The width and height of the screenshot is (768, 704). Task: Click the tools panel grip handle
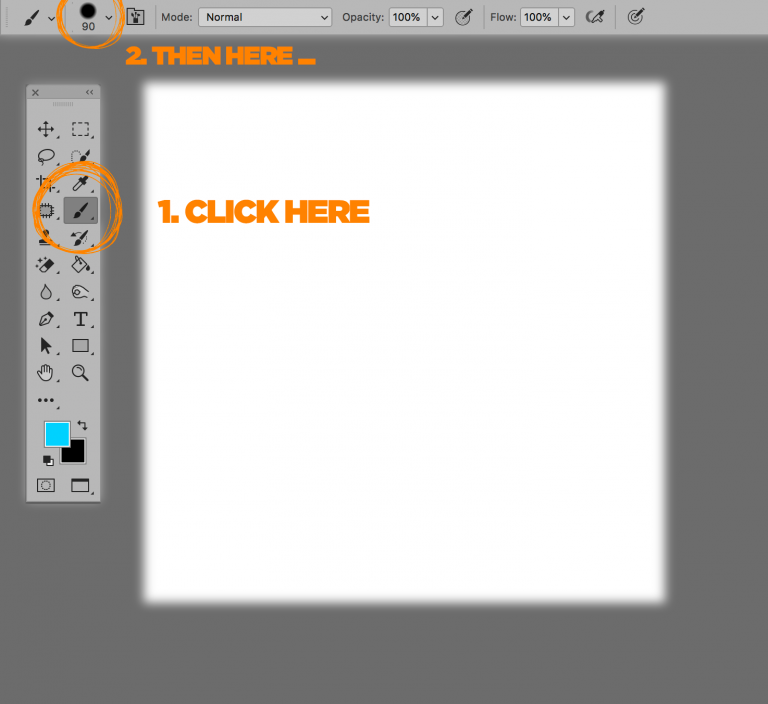[63, 104]
